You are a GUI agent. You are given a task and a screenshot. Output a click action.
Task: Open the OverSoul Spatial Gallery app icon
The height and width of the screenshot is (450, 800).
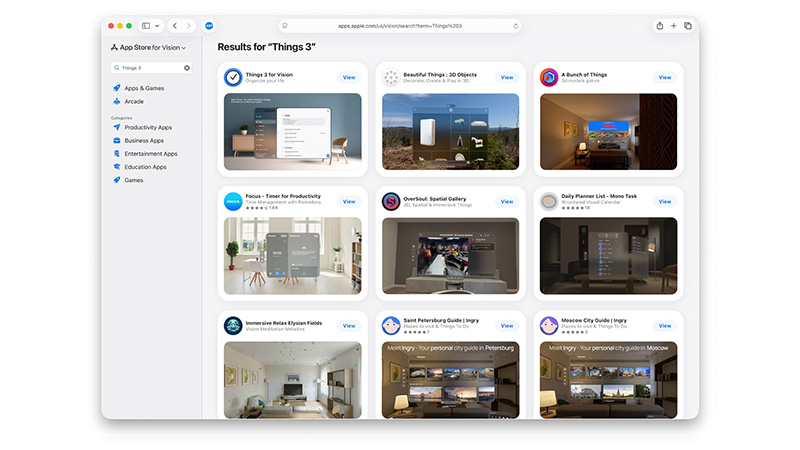[x=391, y=202]
